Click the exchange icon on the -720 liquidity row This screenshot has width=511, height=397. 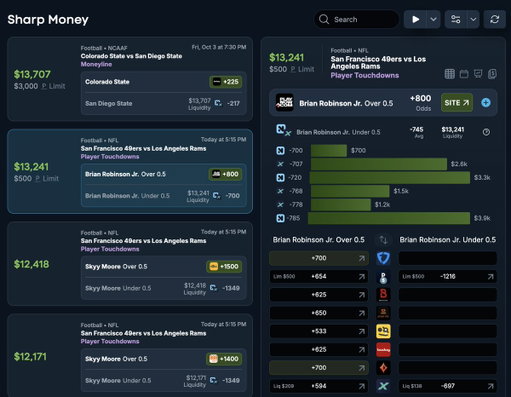tap(280, 178)
